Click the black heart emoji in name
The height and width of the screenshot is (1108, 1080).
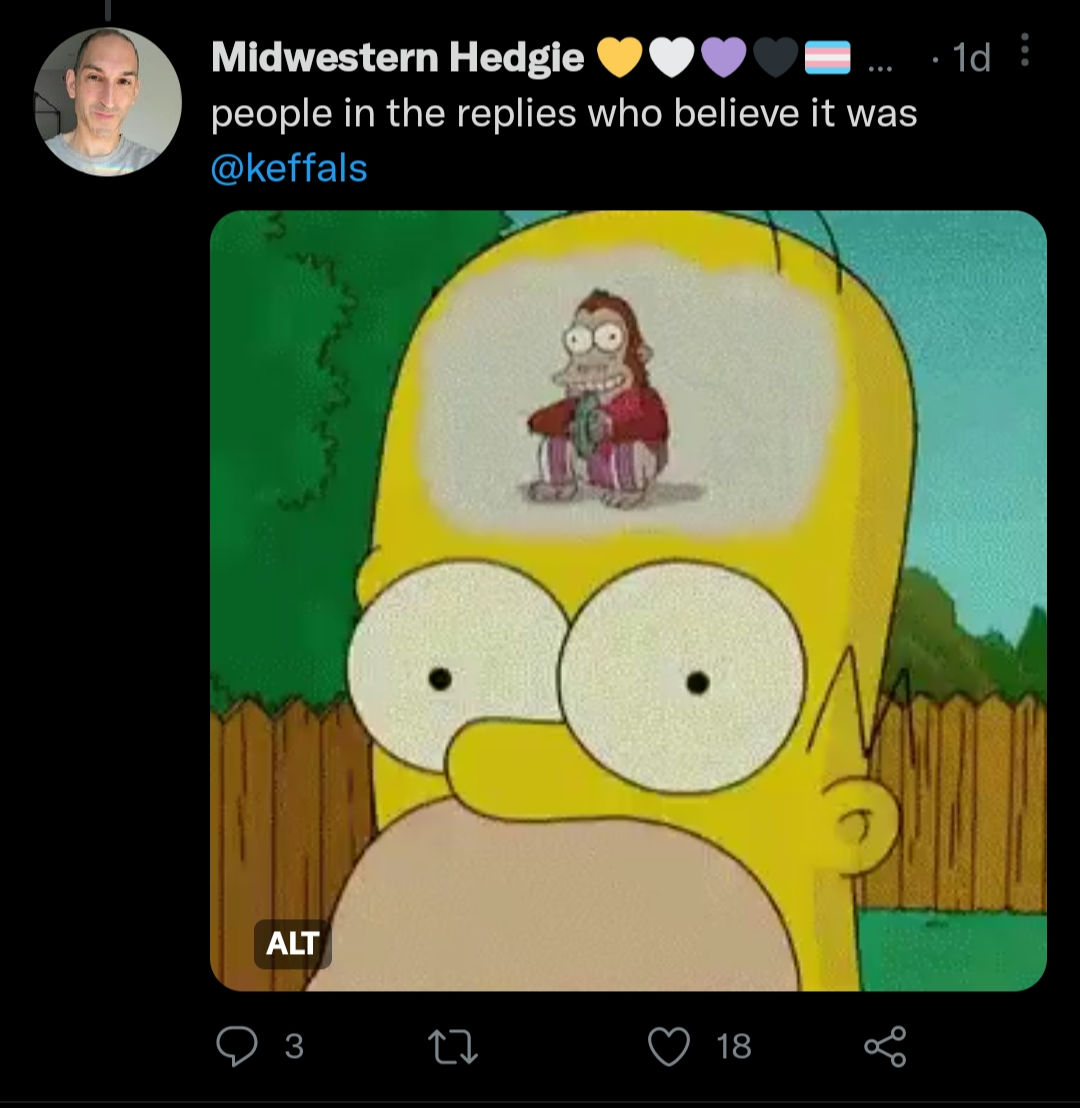point(776,57)
